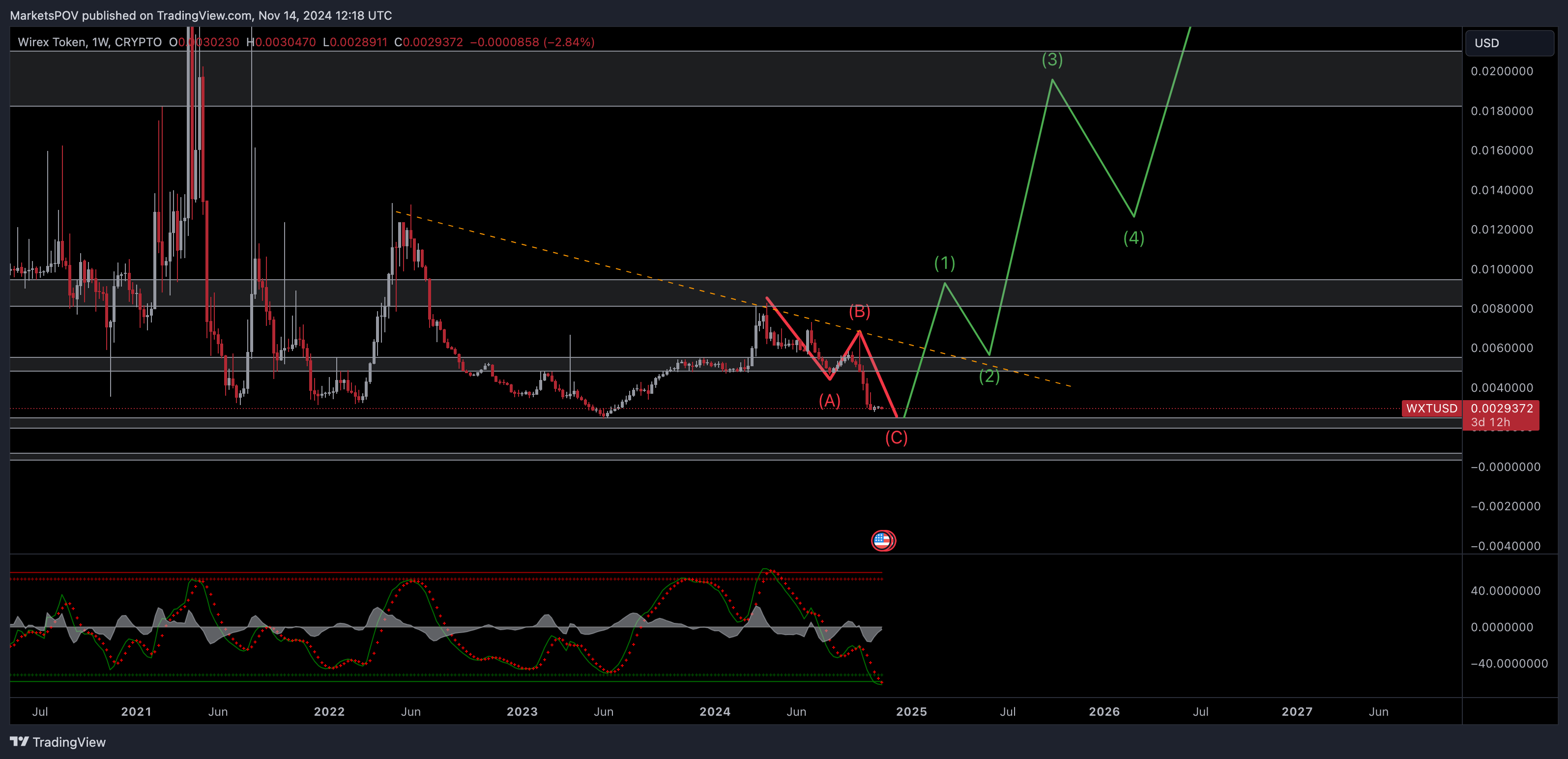1568x759 pixels.
Task: Click the 2026 time axis label
Action: [x=1104, y=711]
